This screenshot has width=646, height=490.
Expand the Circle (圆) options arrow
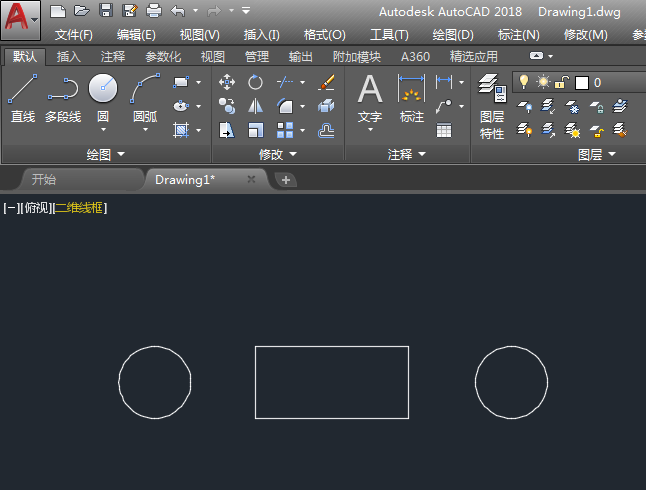point(103,129)
